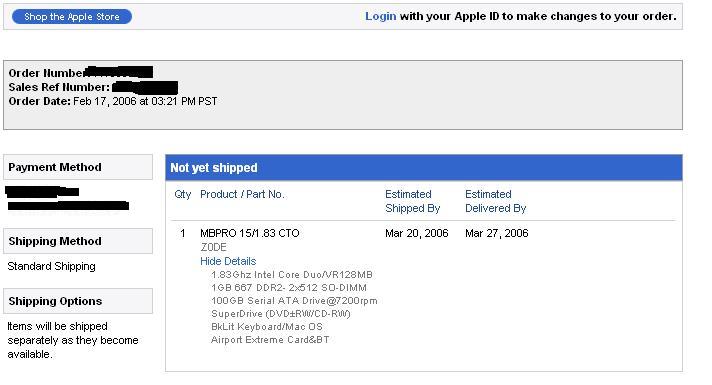
Task: Select the BkLit Keyboard/Mac OS line
Action: point(267,327)
